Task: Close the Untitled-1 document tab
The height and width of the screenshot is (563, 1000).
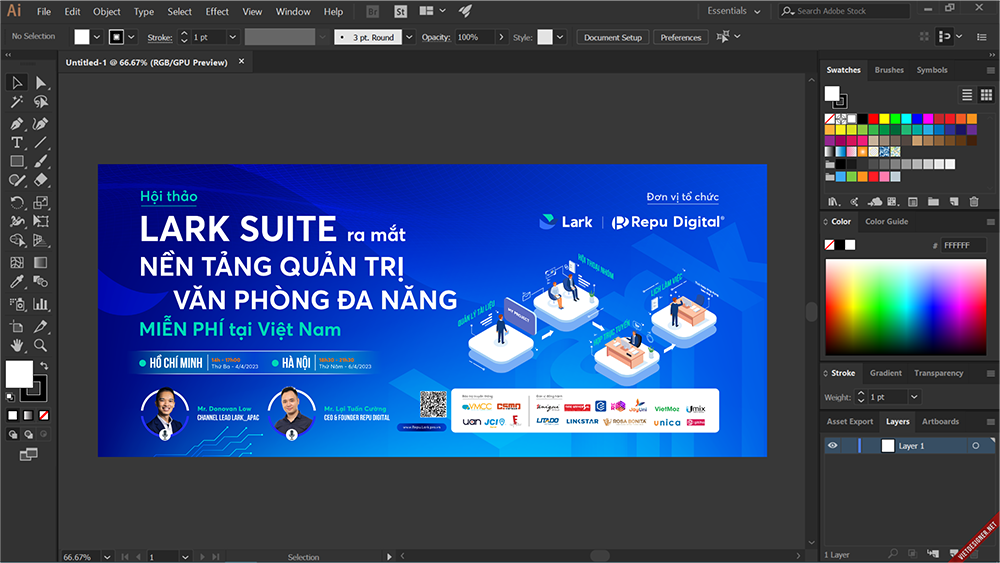Action: point(241,62)
